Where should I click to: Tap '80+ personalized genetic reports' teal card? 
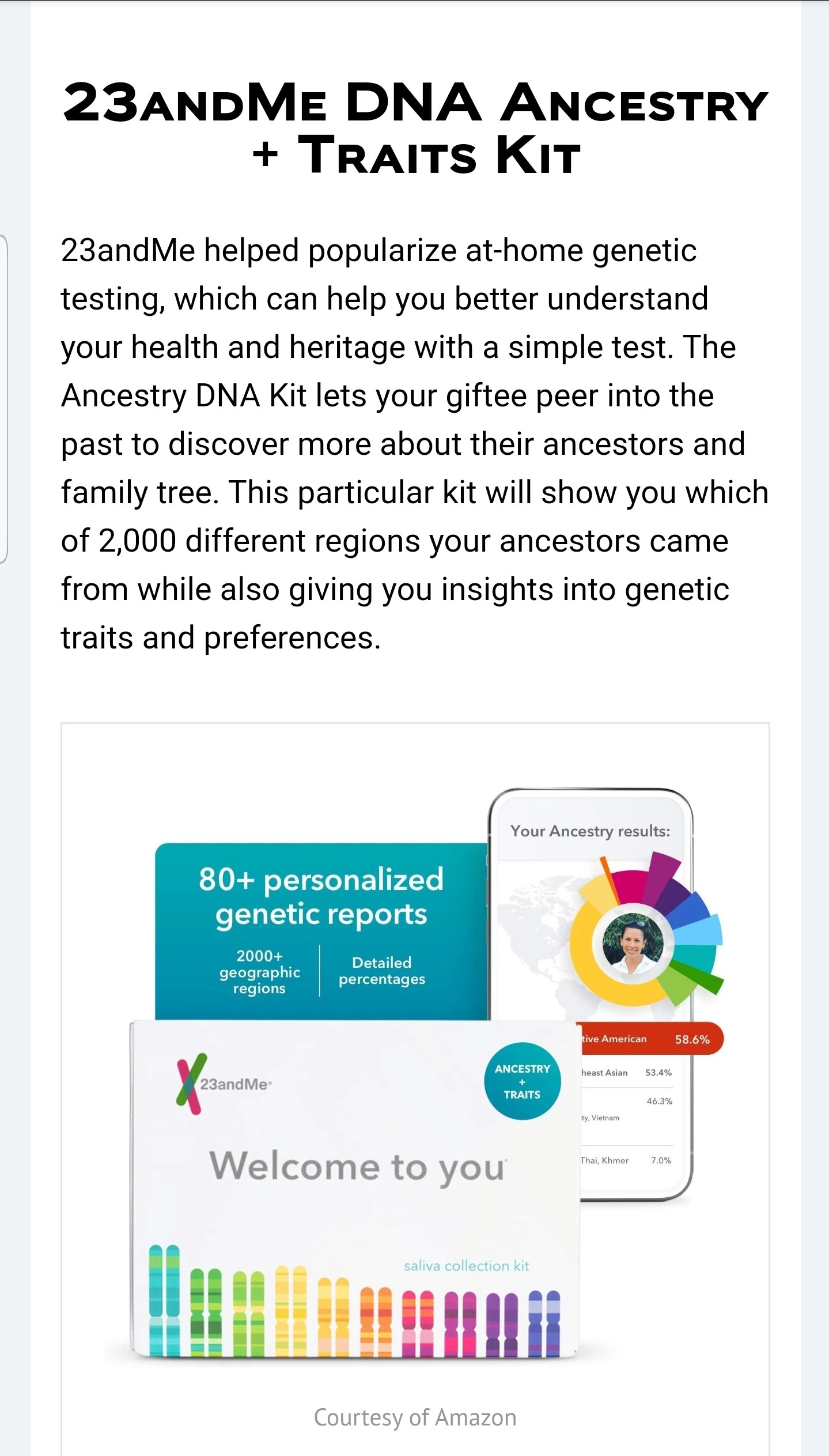[321, 897]
